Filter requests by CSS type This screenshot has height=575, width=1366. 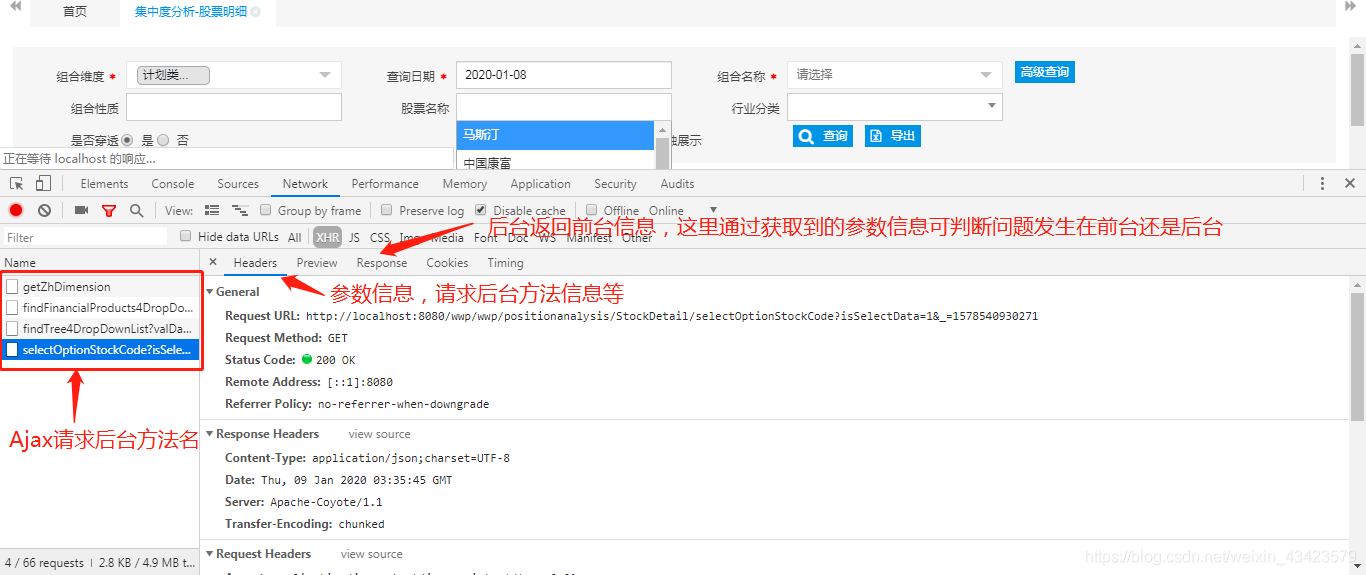coord(380,237)
